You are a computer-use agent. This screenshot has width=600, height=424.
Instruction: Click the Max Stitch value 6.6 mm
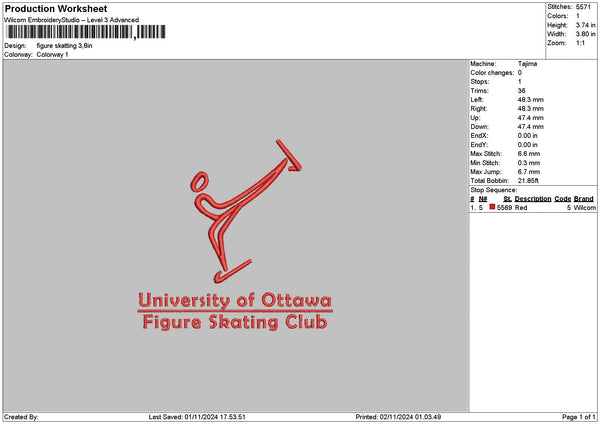tap(528, 154)
